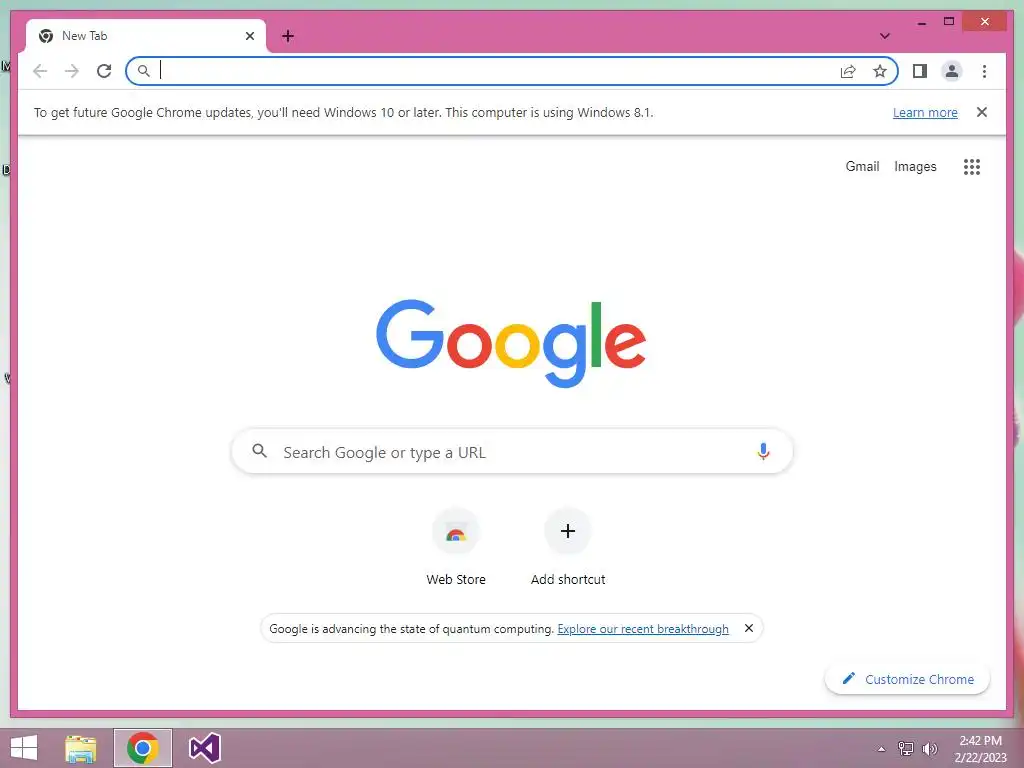The width and height of the screenshot is (1024, 768).
Task: Click the search icon in the address bar
Action: 144,71
